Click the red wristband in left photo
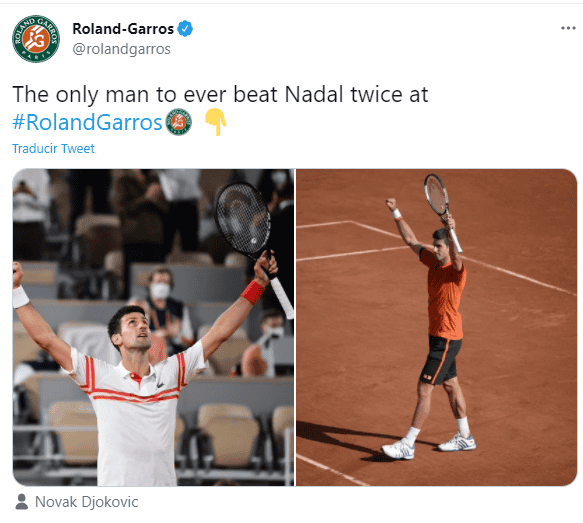583x523 pixels. [253, 292]
